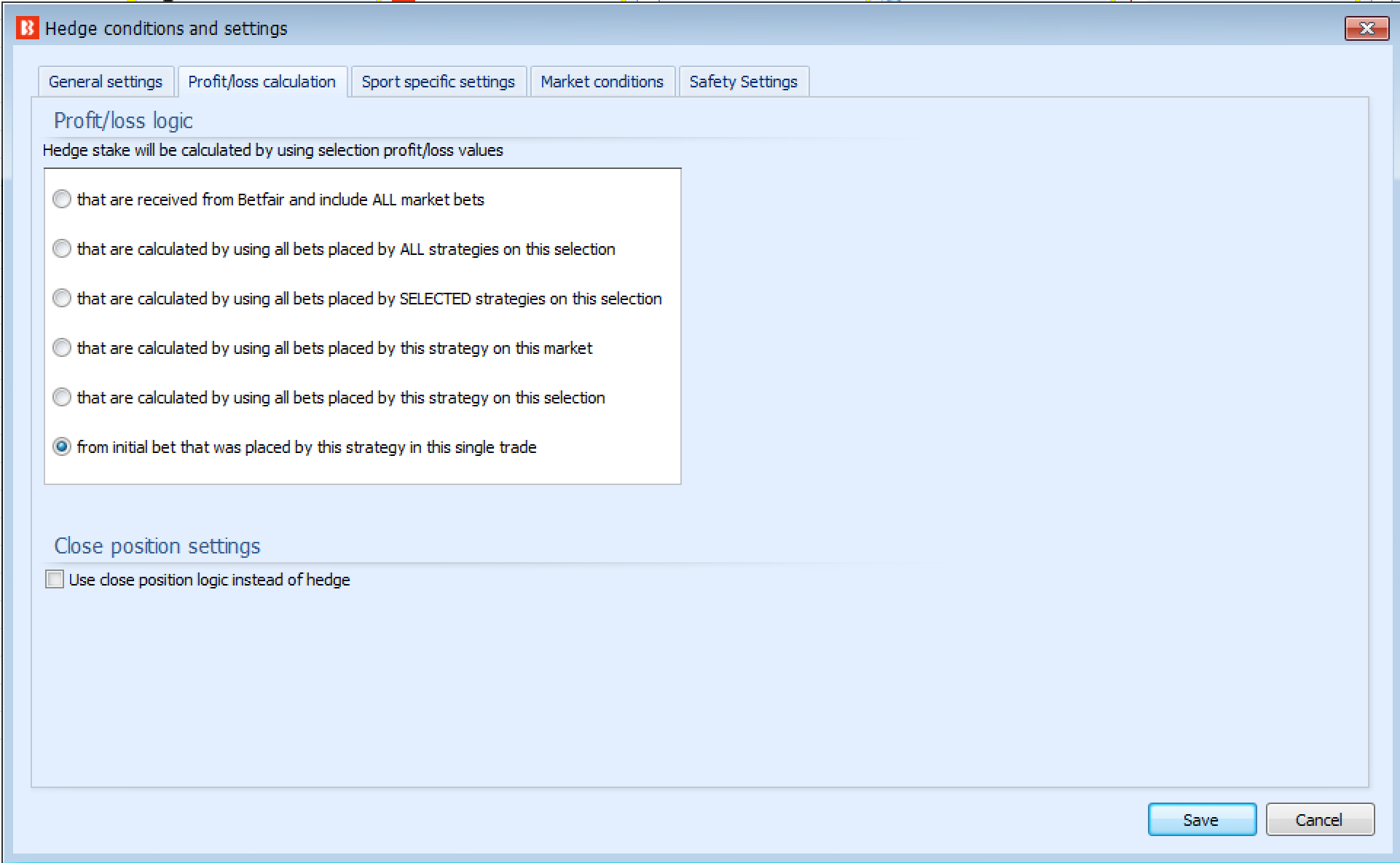Open the Sport specific settings tab
This screenshot has height=863, width=1400.
click(438, 82)
